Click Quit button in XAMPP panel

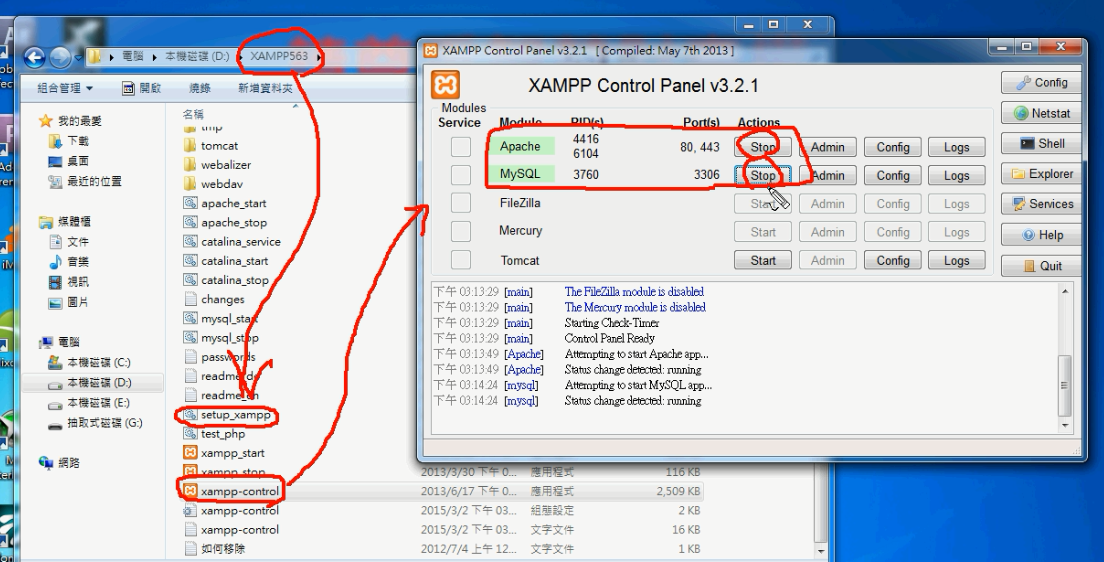coord(1041,266)
